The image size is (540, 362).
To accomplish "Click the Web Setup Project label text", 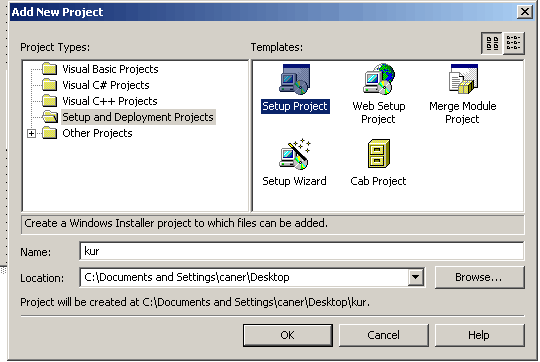I will pos(378,113).
